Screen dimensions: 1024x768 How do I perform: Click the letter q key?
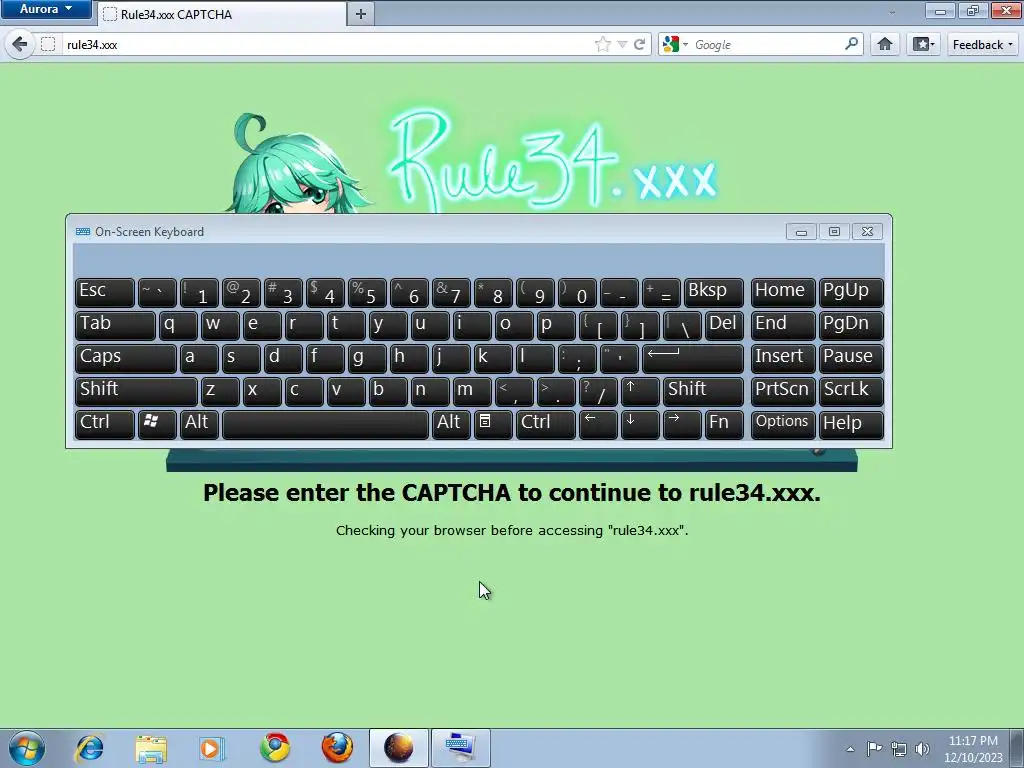click(178, 325)
